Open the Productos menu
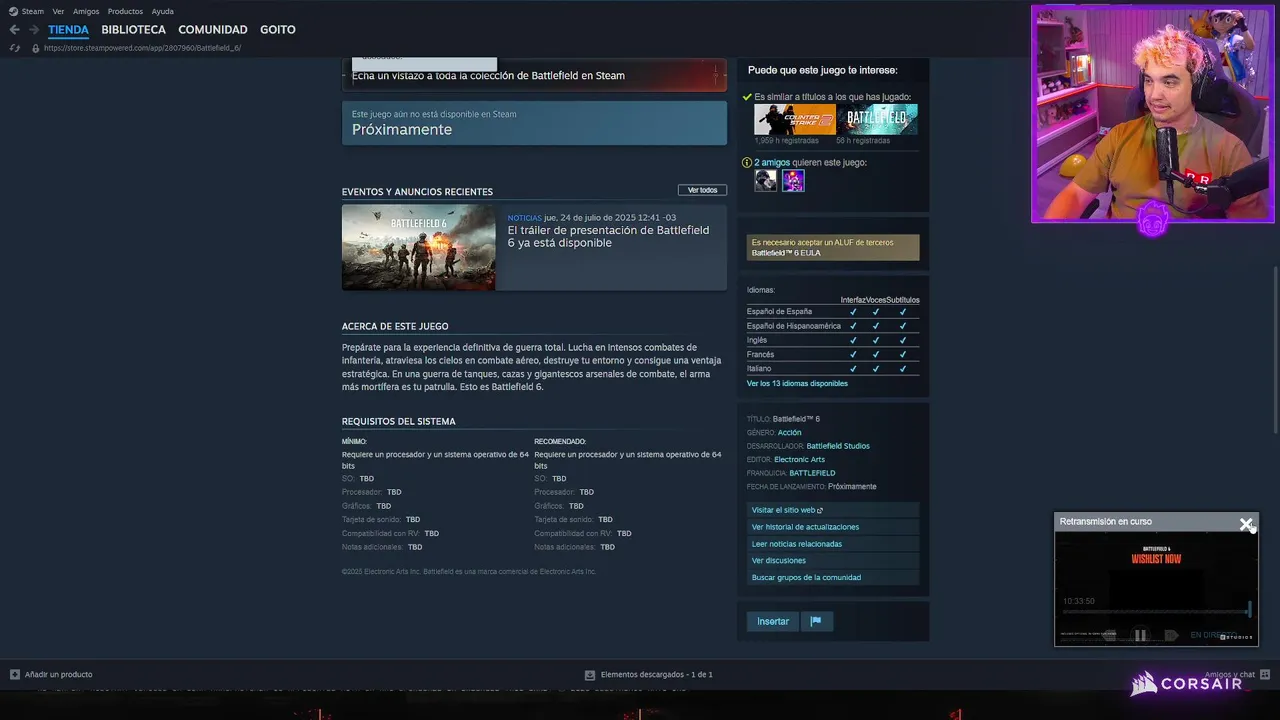 point(125,11)
